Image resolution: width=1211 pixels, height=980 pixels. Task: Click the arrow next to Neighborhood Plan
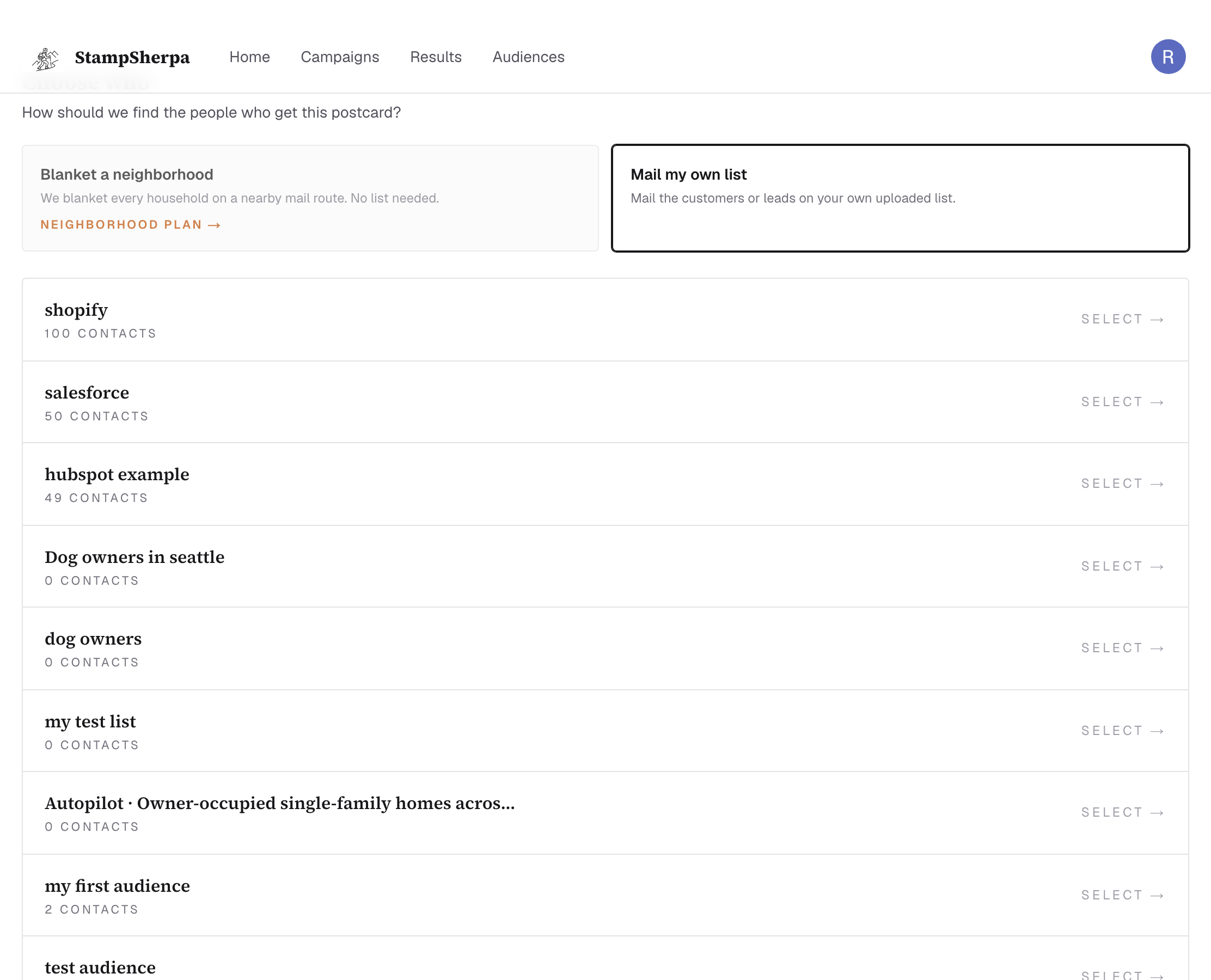[x=214, y=225]
